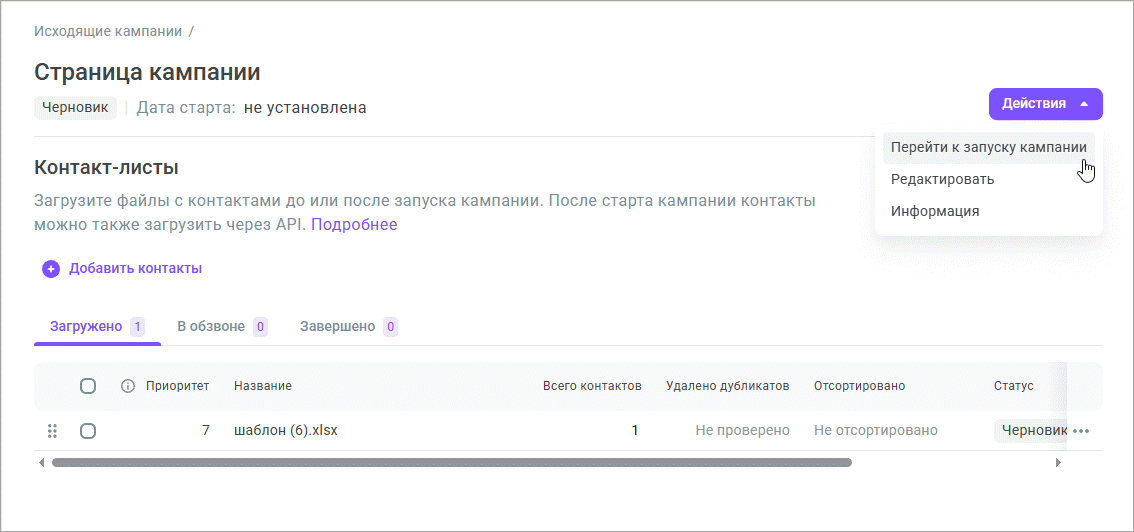Switch to the В обзвоне tab
The width and height of the screenshot is (1134, 532).
tap(211, 326)
